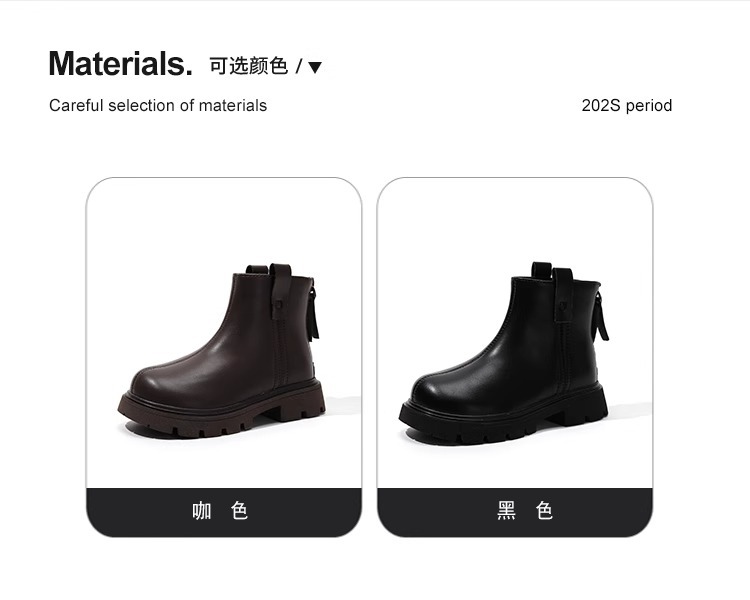The image size is (750, 600).
Task: Click the 黑 character in black label
Action: (506, 511)
